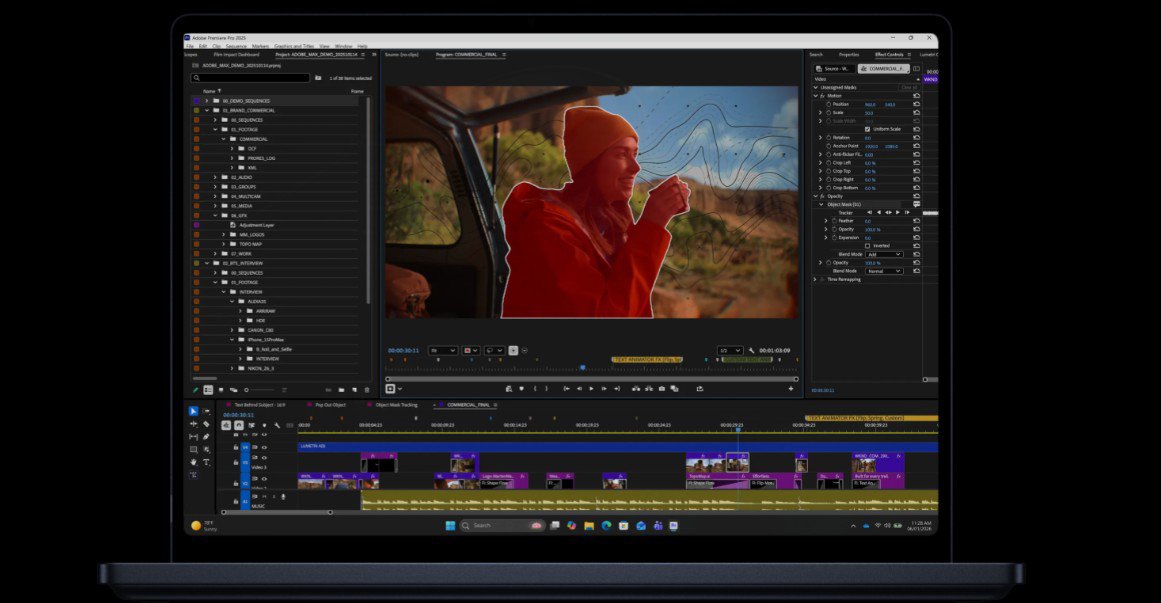Screen dimensions: 1161x603
Task: Click the Source (no clips) monitor tab
Action: 401,55
